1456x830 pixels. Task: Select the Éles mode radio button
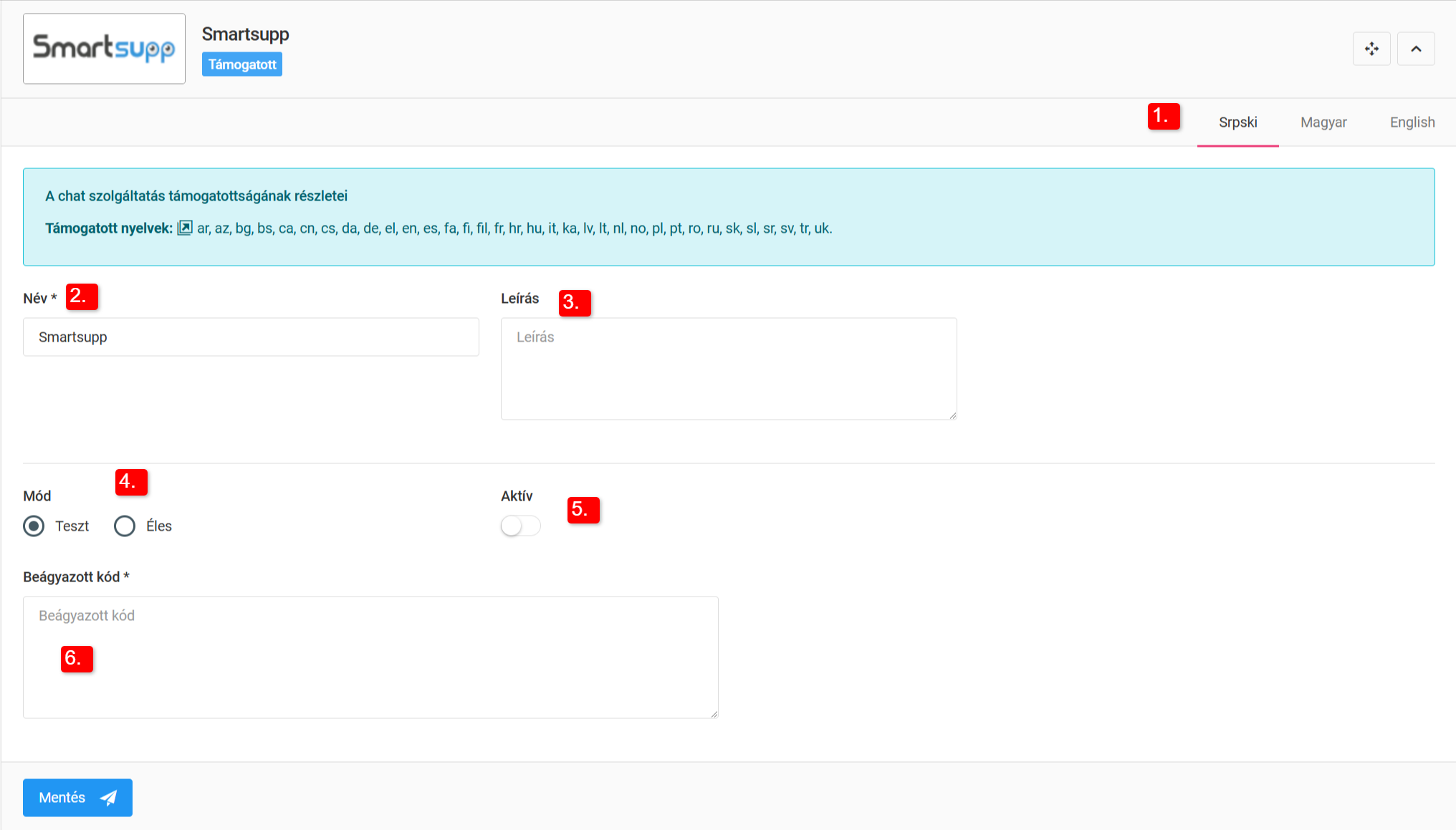(125, 526)
